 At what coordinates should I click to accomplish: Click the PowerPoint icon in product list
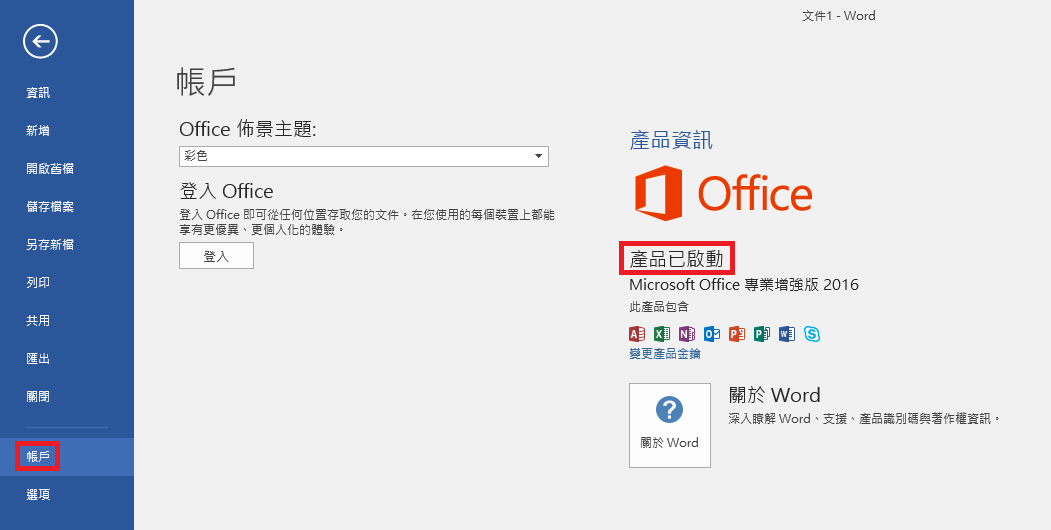(737, 334)
